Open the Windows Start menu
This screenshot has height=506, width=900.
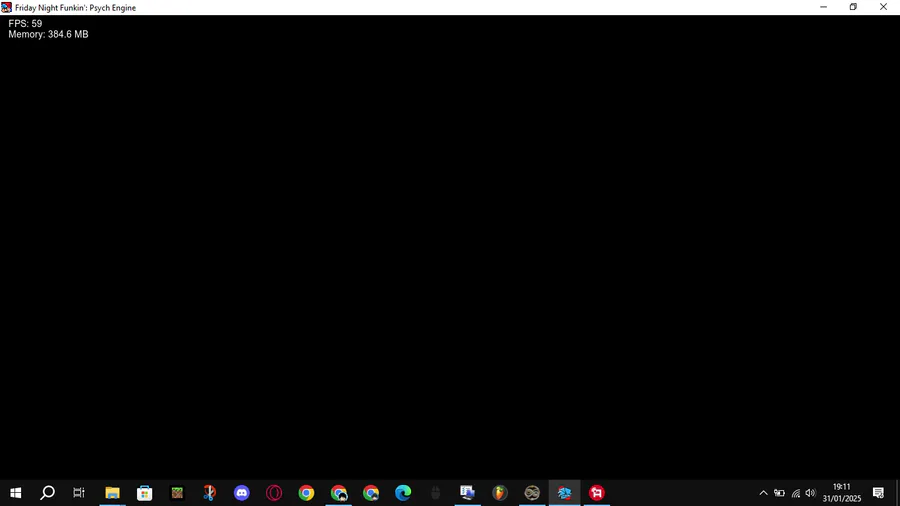tap(15, 493)
